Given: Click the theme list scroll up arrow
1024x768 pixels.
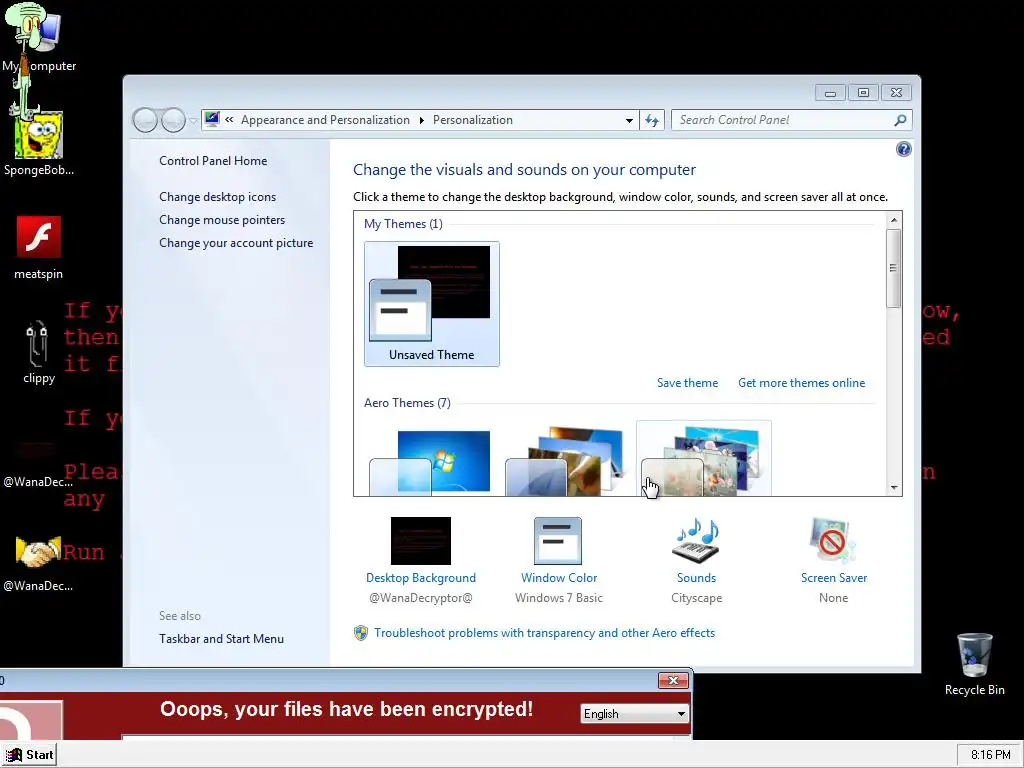Looking at the screenshot, I should (x=894, y=220).
